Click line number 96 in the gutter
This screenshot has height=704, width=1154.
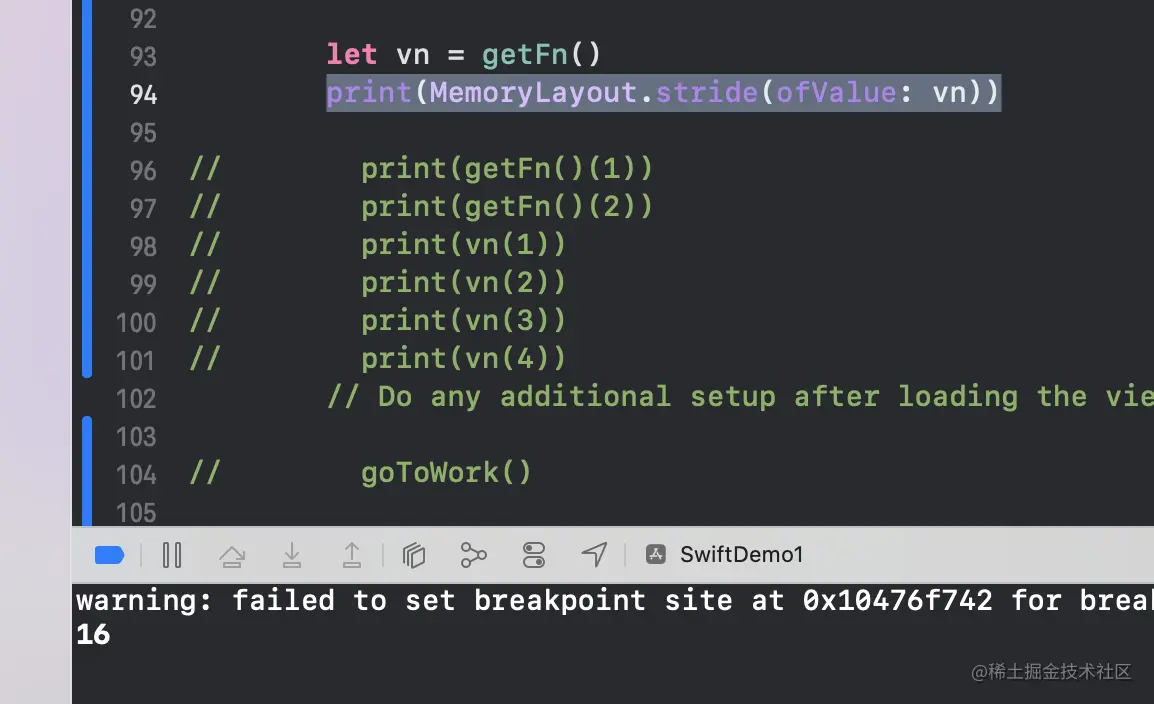click(x=144, y=171)
